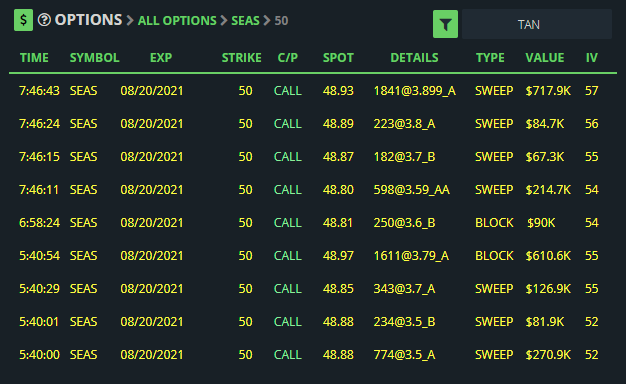Select the 6:58:24 time cell
This screenshot has height=384, width=626.
pyautogui.click(x=39, y=223)
